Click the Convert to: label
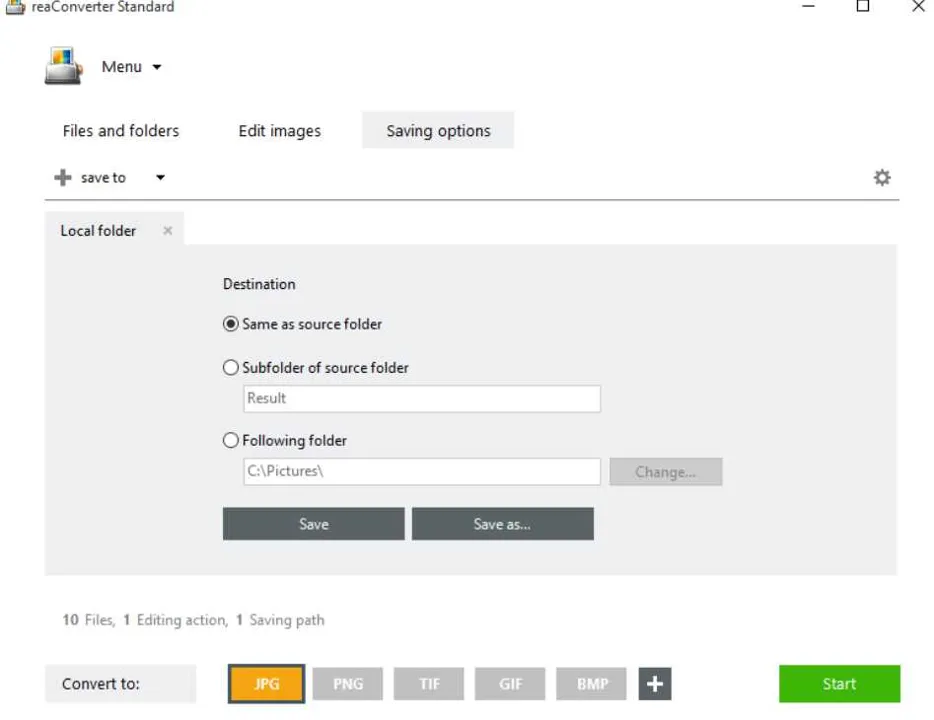Viewport: 934px width, 720px height. [101, 684]
